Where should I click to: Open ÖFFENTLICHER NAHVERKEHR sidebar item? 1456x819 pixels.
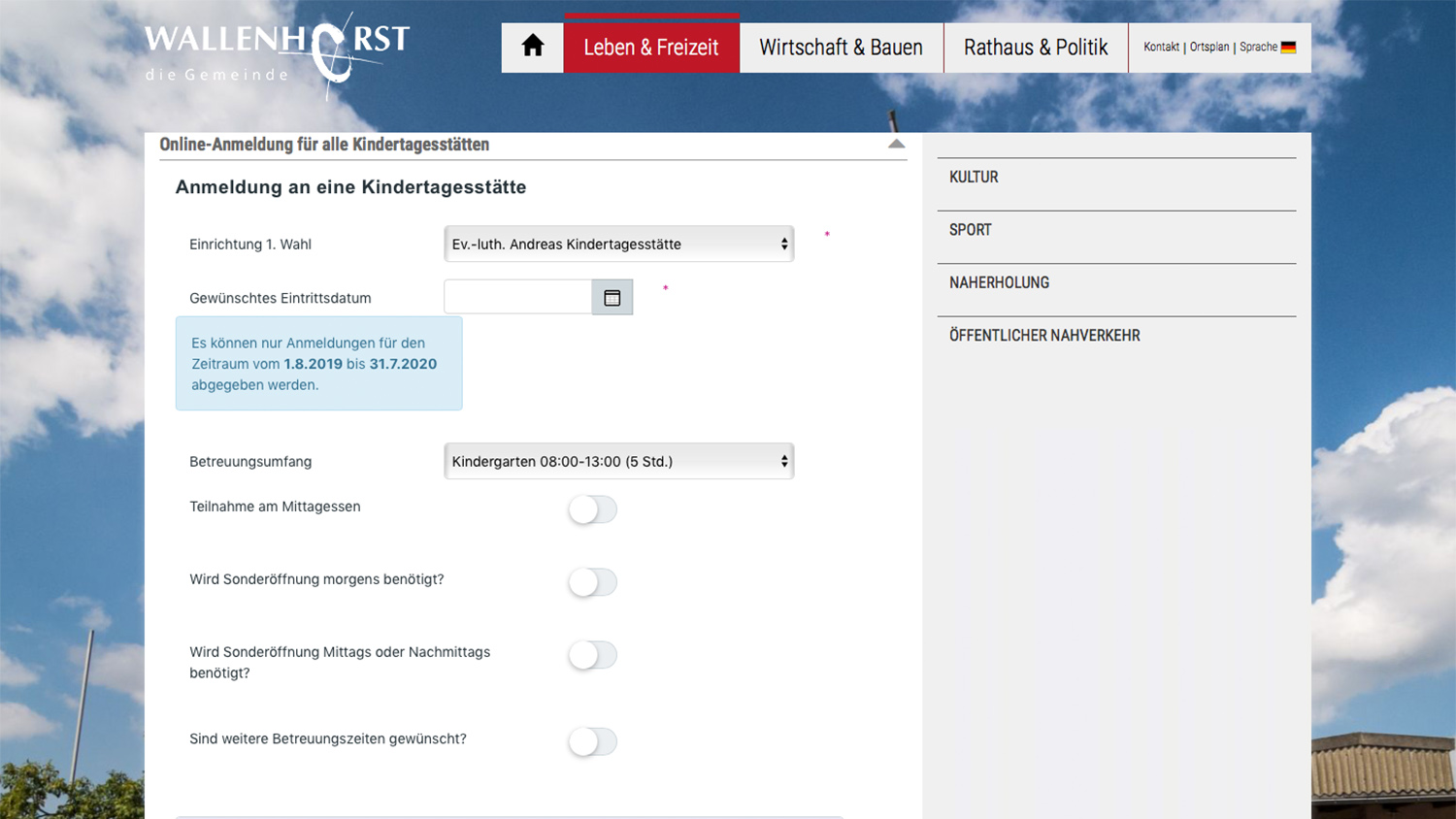click(1116, 336)
